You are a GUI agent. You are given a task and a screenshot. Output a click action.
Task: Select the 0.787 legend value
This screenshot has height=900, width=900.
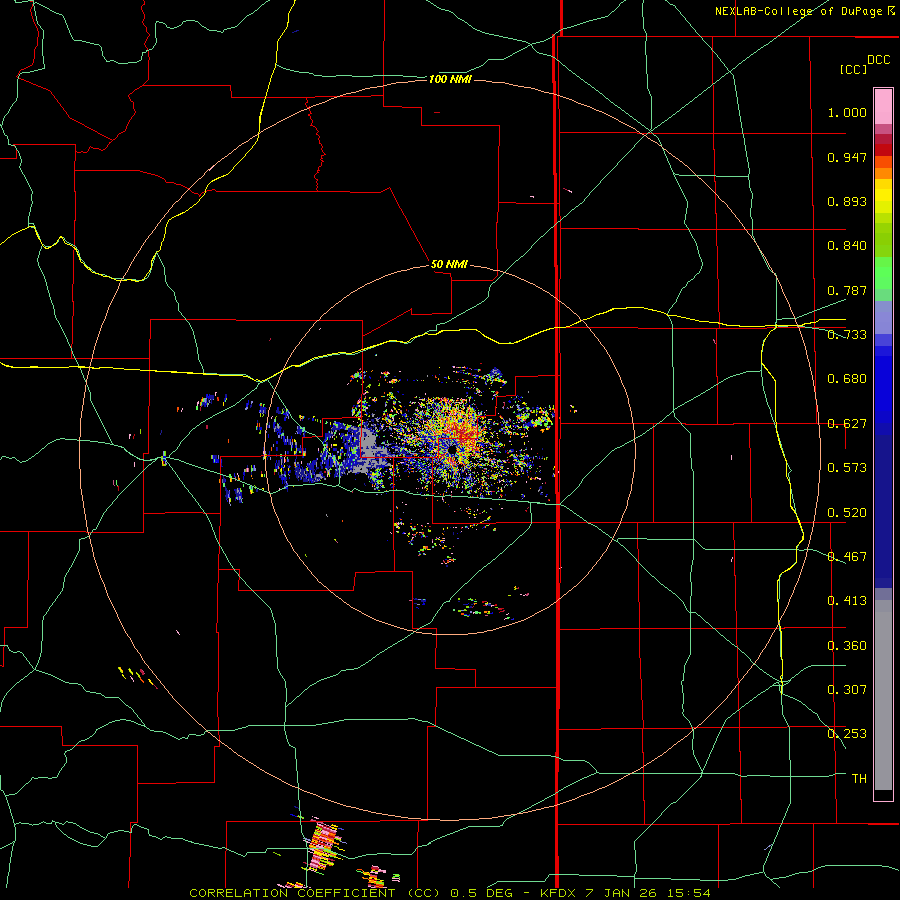point(847,290)
